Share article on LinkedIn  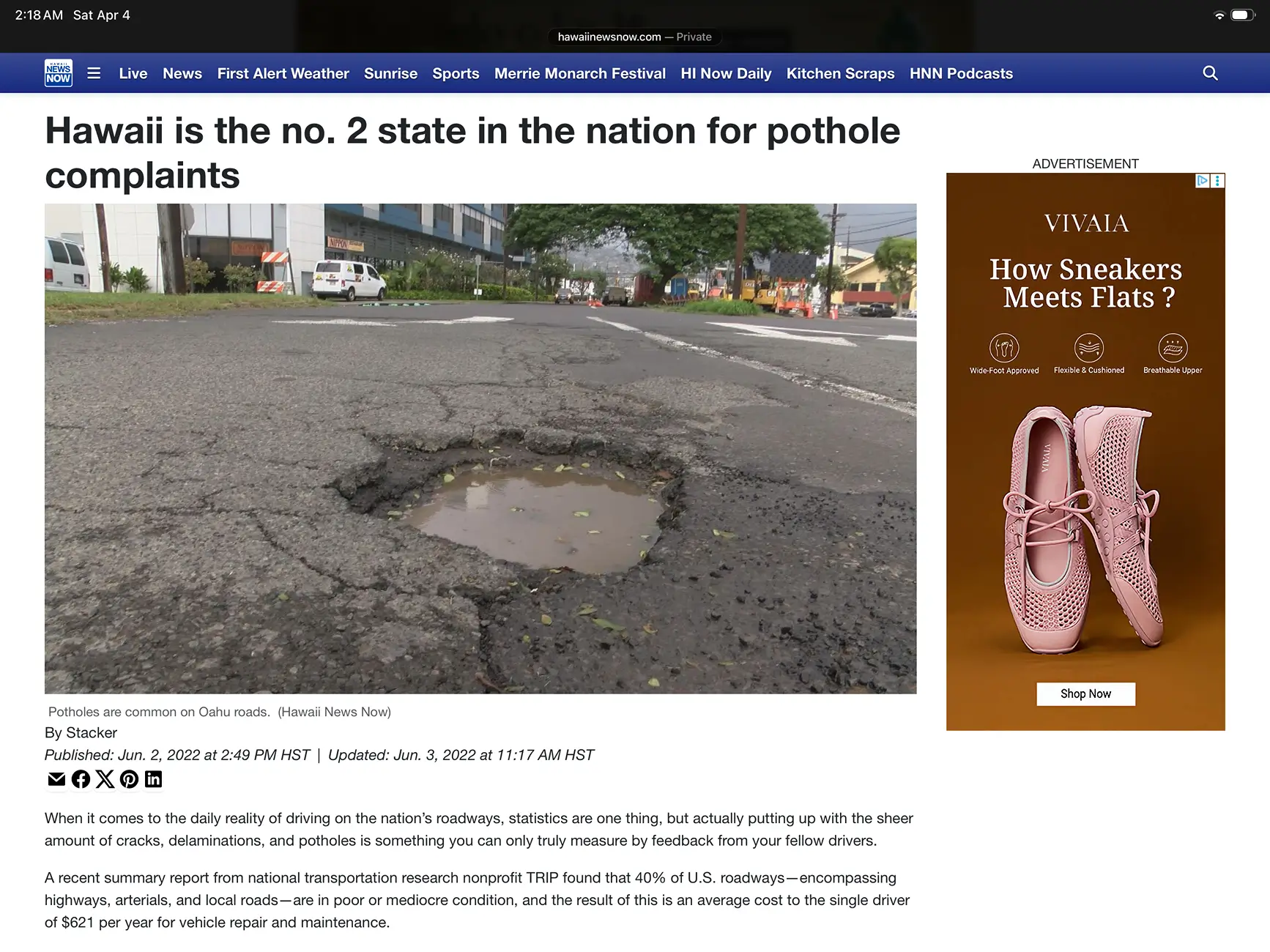(153, 779)
